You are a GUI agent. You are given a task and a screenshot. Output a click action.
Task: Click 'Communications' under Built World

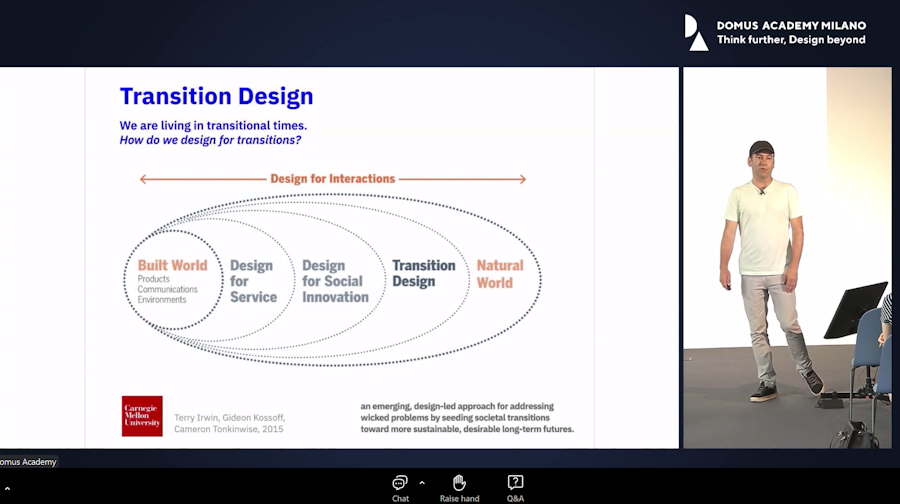167,289
